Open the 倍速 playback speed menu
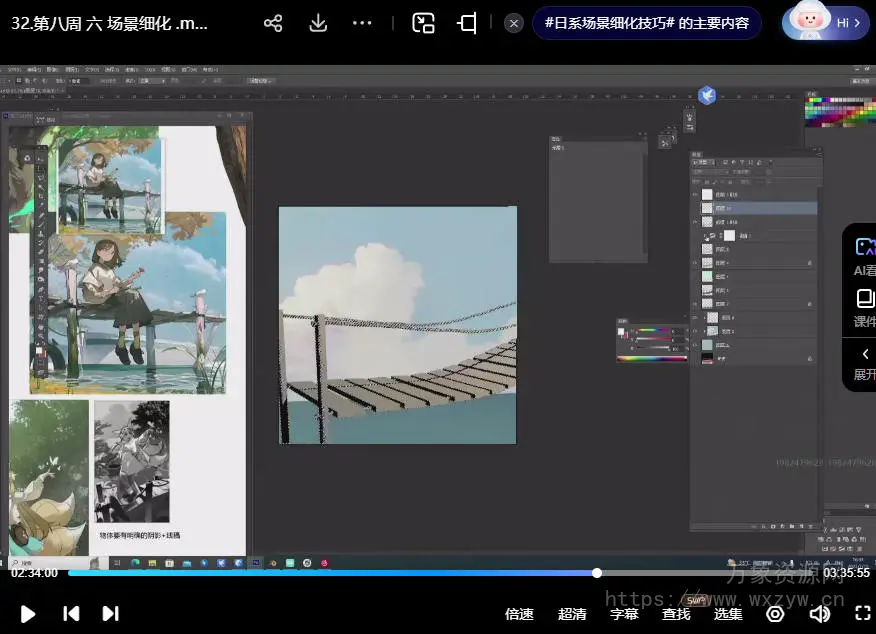The height and width of the screenshot is (634, 876). coord(519,613)
